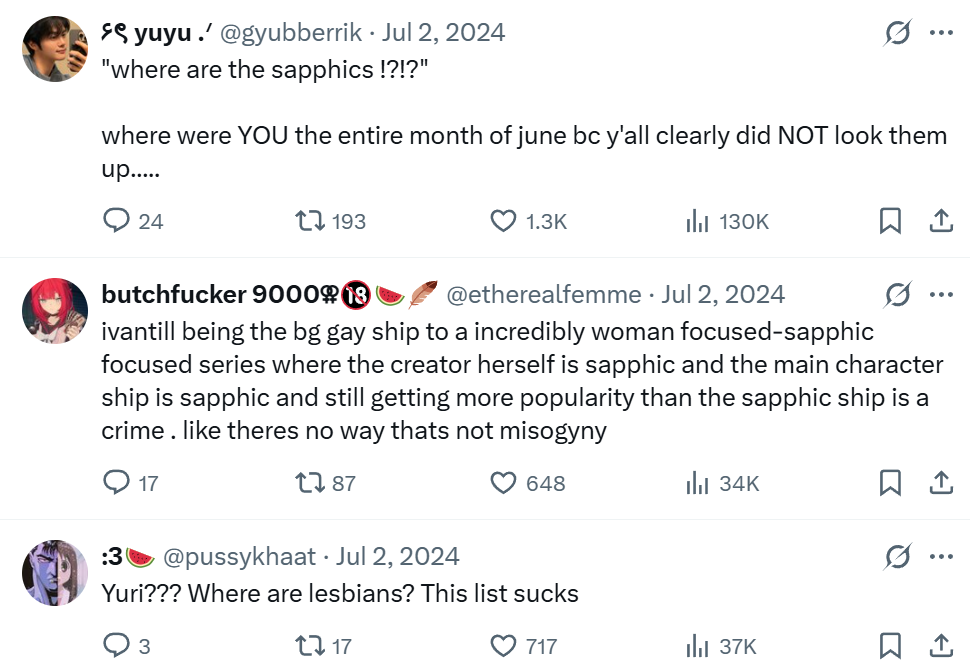Click yuyu's profile picture
Image resolution: width=970 pixels, height=670 pixels.
55,49
